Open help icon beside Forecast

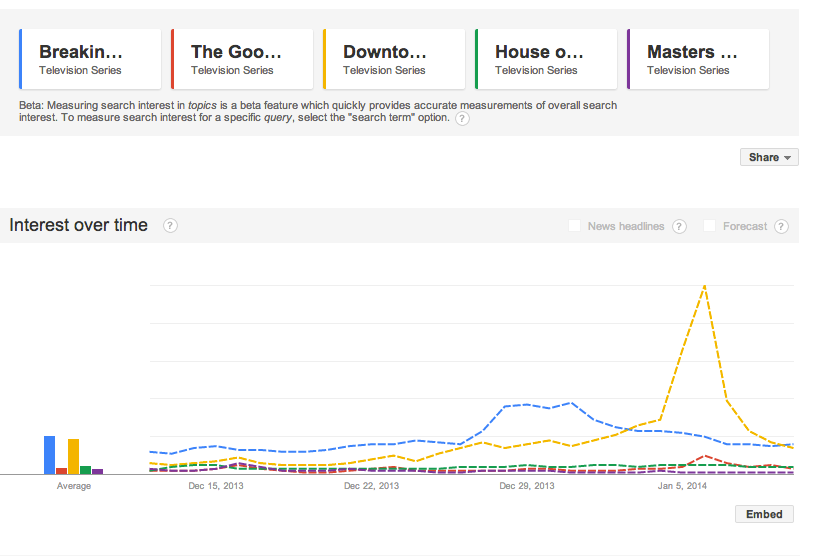[x=781, y=226]
